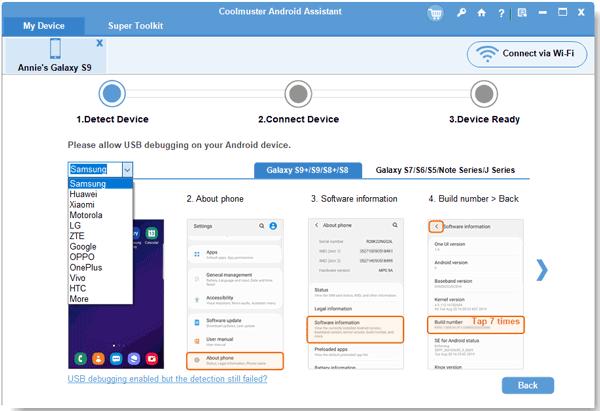Click the Build number guide thumbnail

click(476, 294)
